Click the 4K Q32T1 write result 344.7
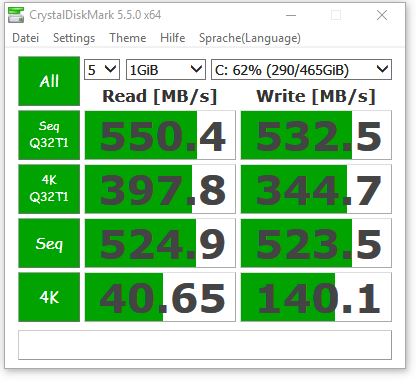The width and height of the screenshot is (416, 386). (x=316, y=189)
